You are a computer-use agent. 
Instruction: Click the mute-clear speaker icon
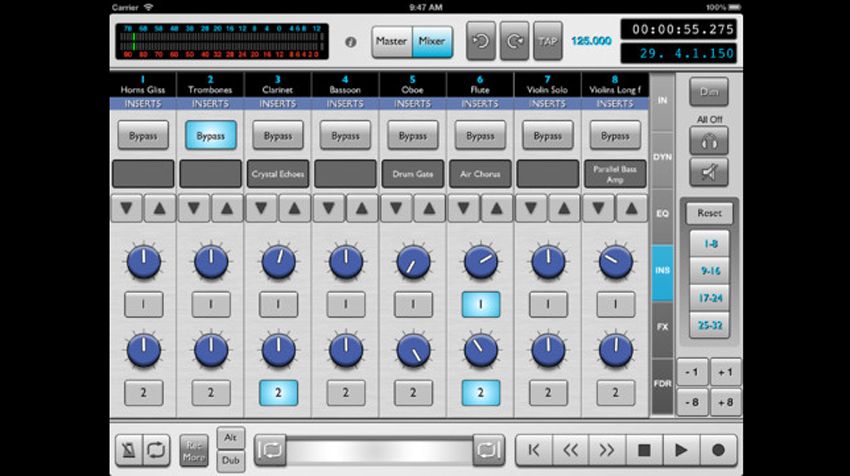709,172
